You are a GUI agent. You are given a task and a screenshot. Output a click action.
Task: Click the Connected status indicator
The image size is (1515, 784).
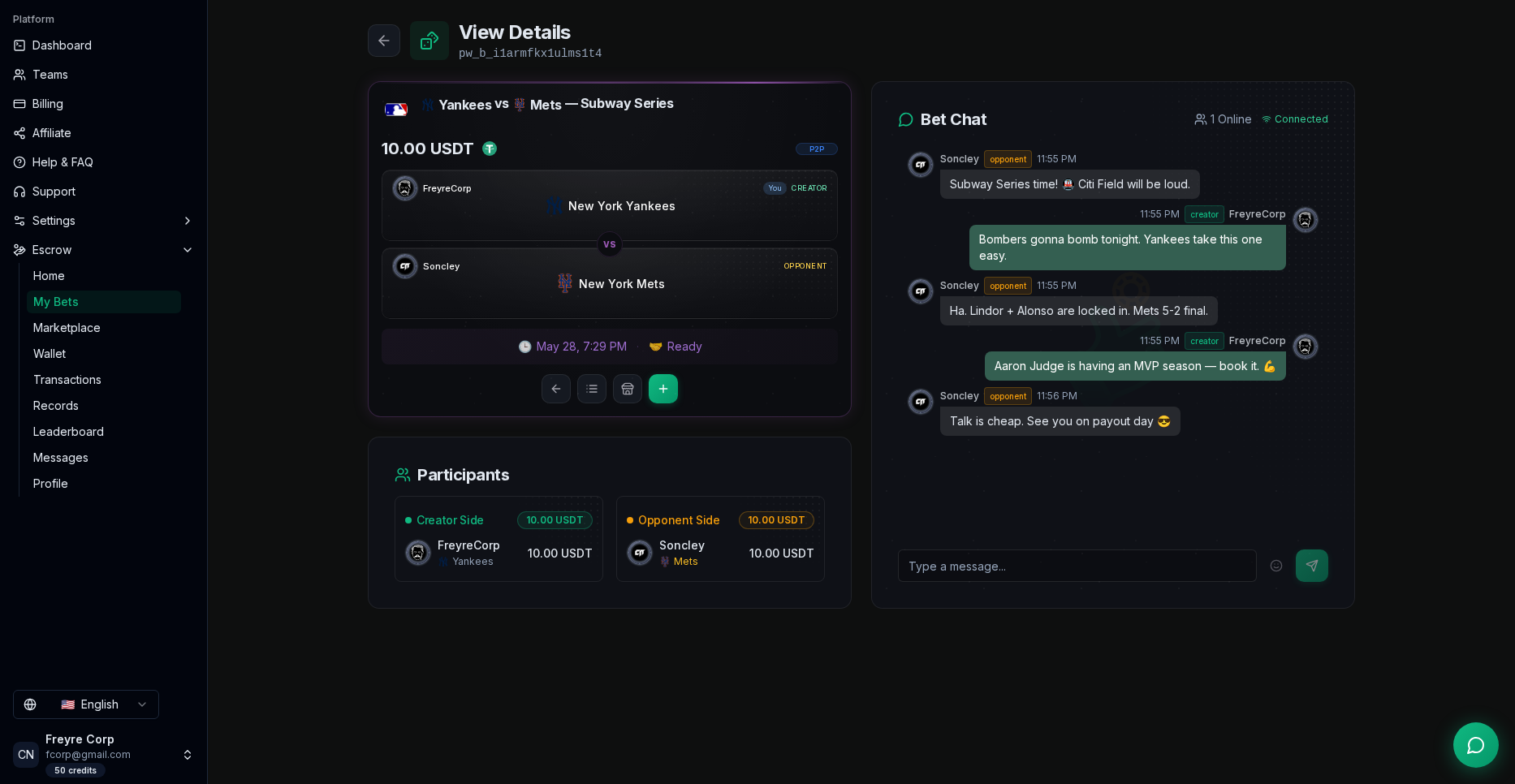[1295, 119]
